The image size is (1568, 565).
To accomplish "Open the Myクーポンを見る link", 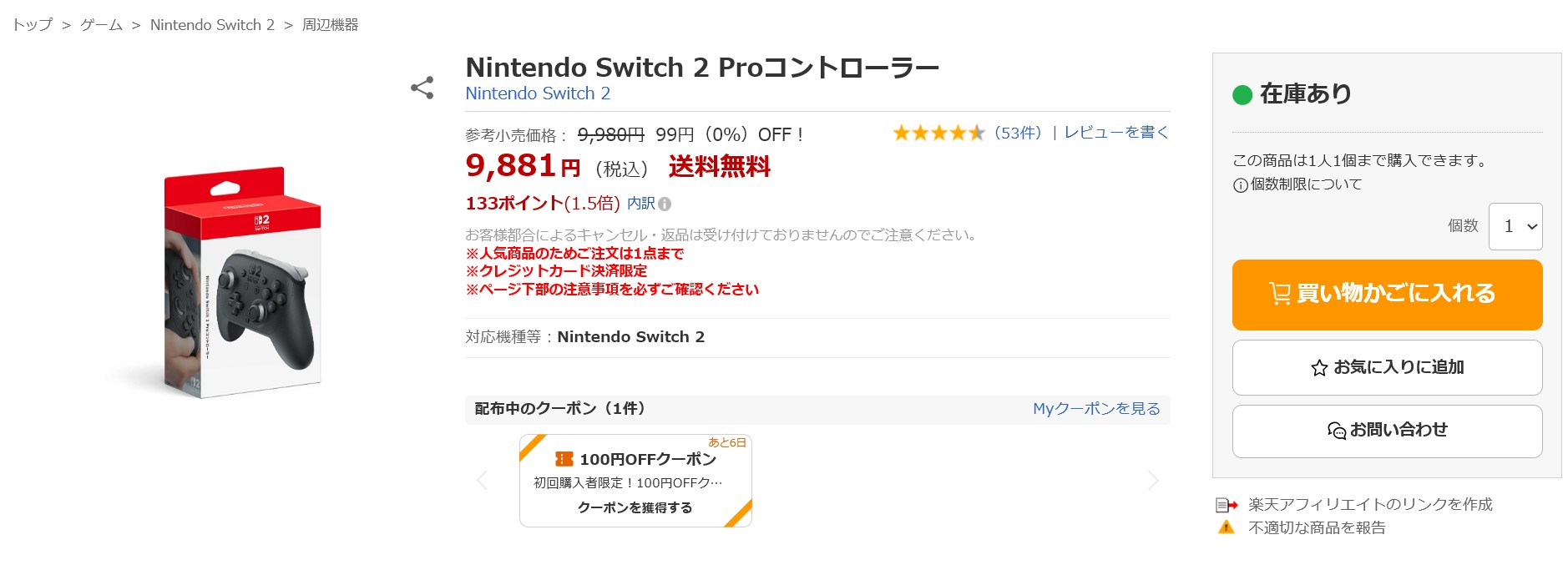I will 1095,409.
